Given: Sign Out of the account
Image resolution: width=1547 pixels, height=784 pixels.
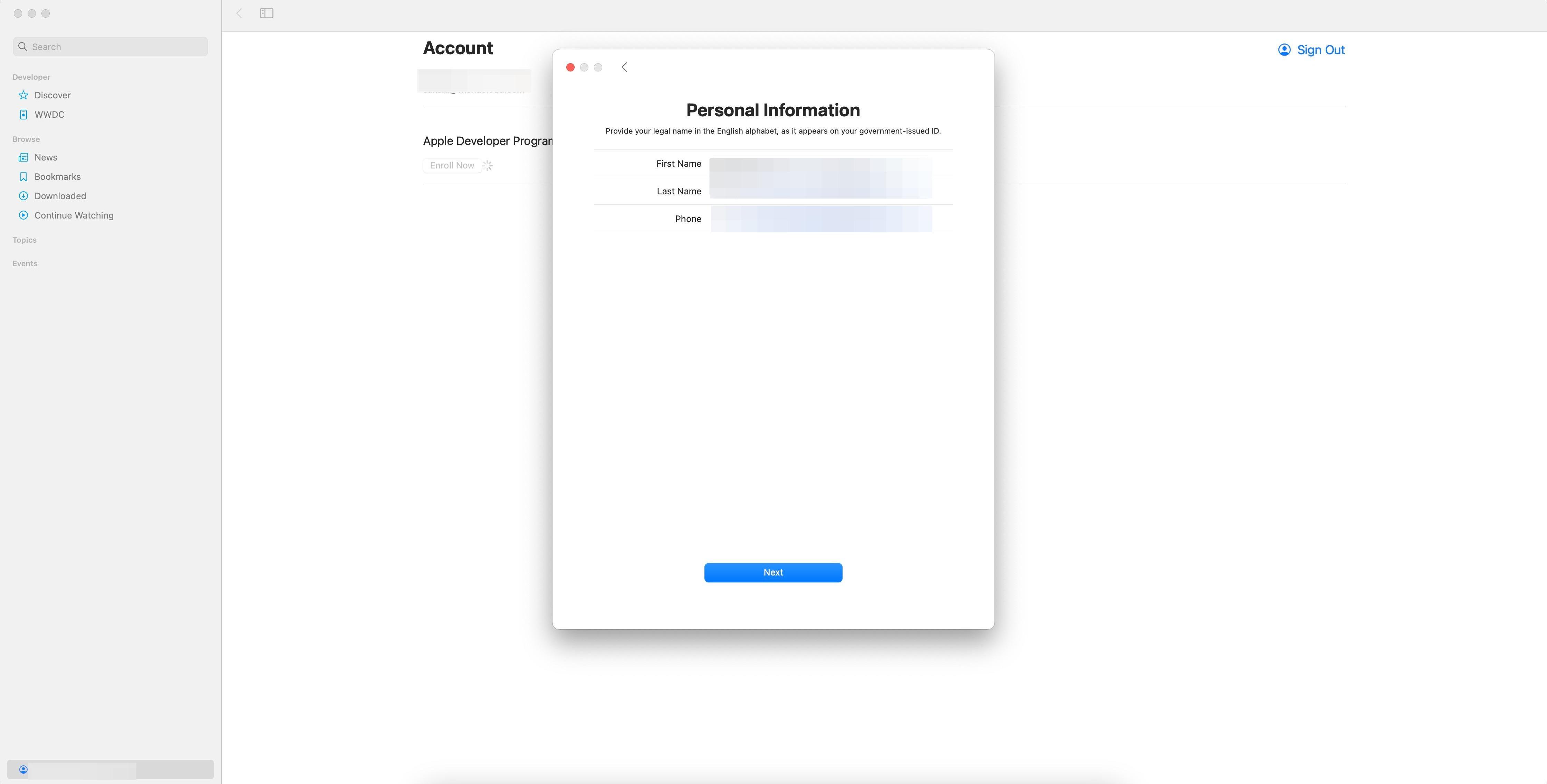Looking at the screenshot, I should 1320,50.
